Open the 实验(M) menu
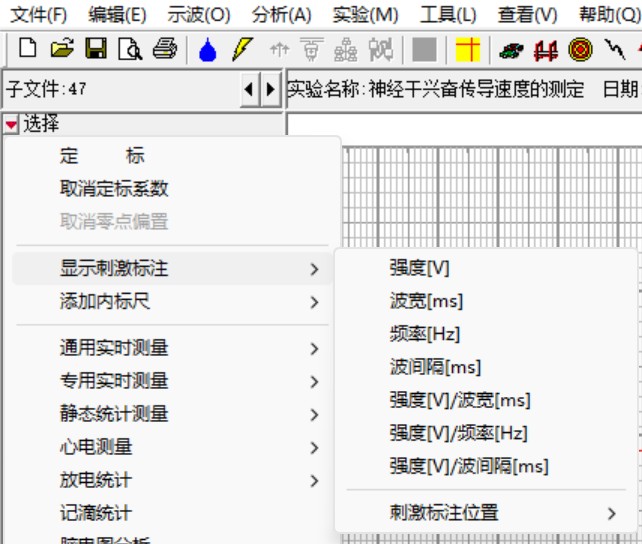Viewport: 642px width, 544px height. (x=365, y=15)
